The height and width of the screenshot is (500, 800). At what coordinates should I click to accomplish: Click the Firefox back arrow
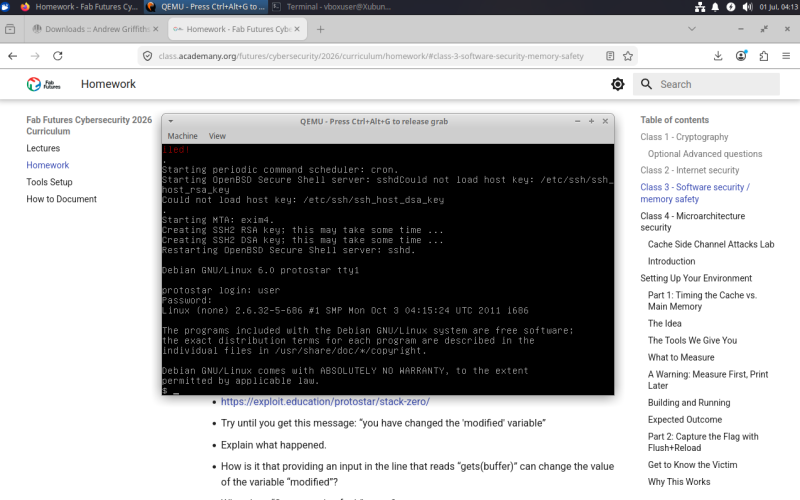(13, 56)
